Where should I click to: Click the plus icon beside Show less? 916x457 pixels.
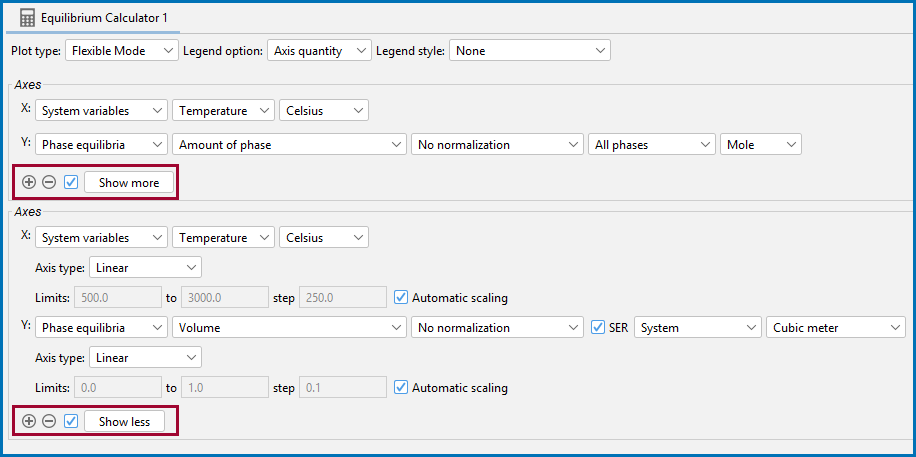(29, 421)
